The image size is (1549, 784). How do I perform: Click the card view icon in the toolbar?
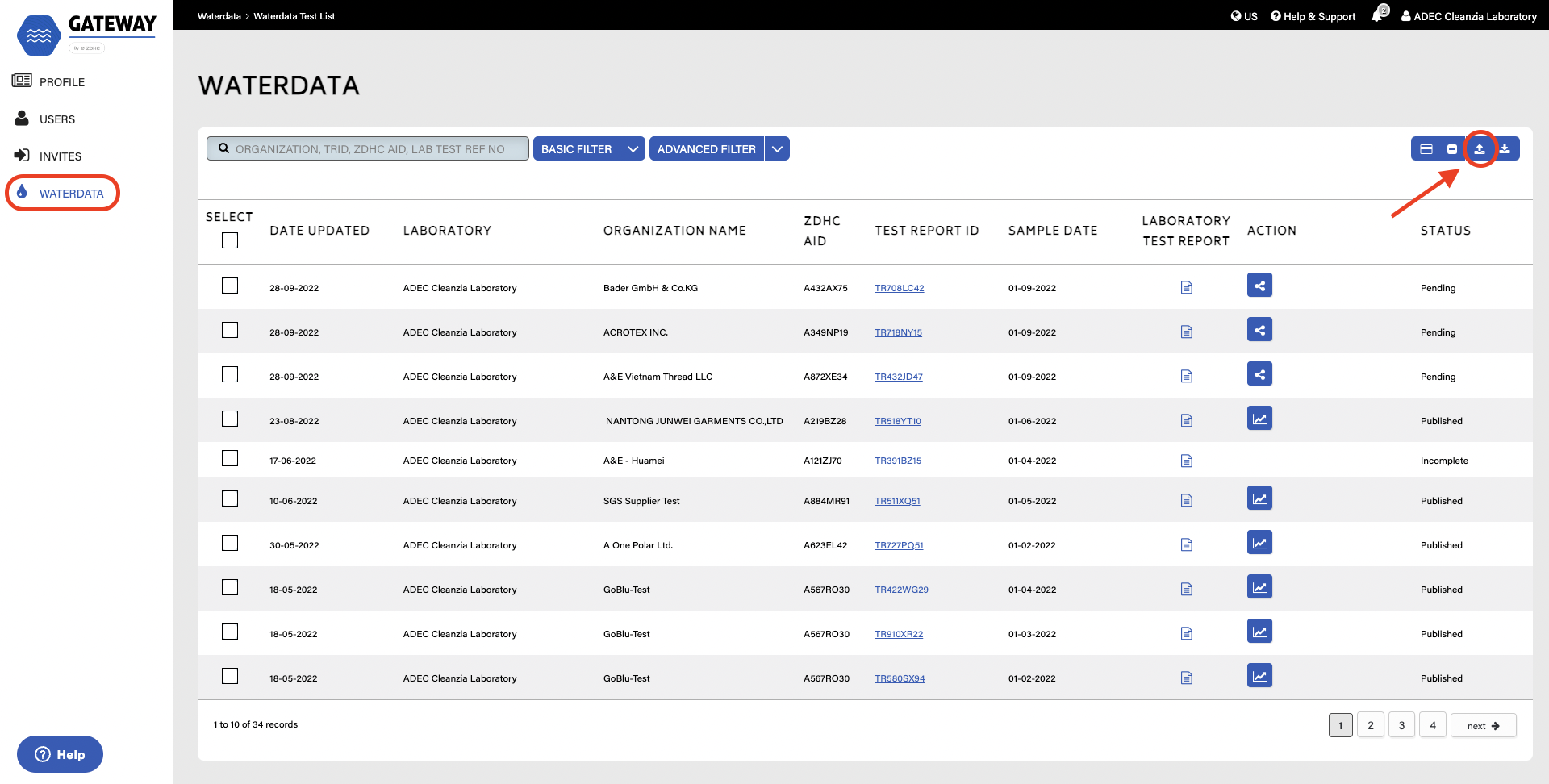click(1426, 149)
